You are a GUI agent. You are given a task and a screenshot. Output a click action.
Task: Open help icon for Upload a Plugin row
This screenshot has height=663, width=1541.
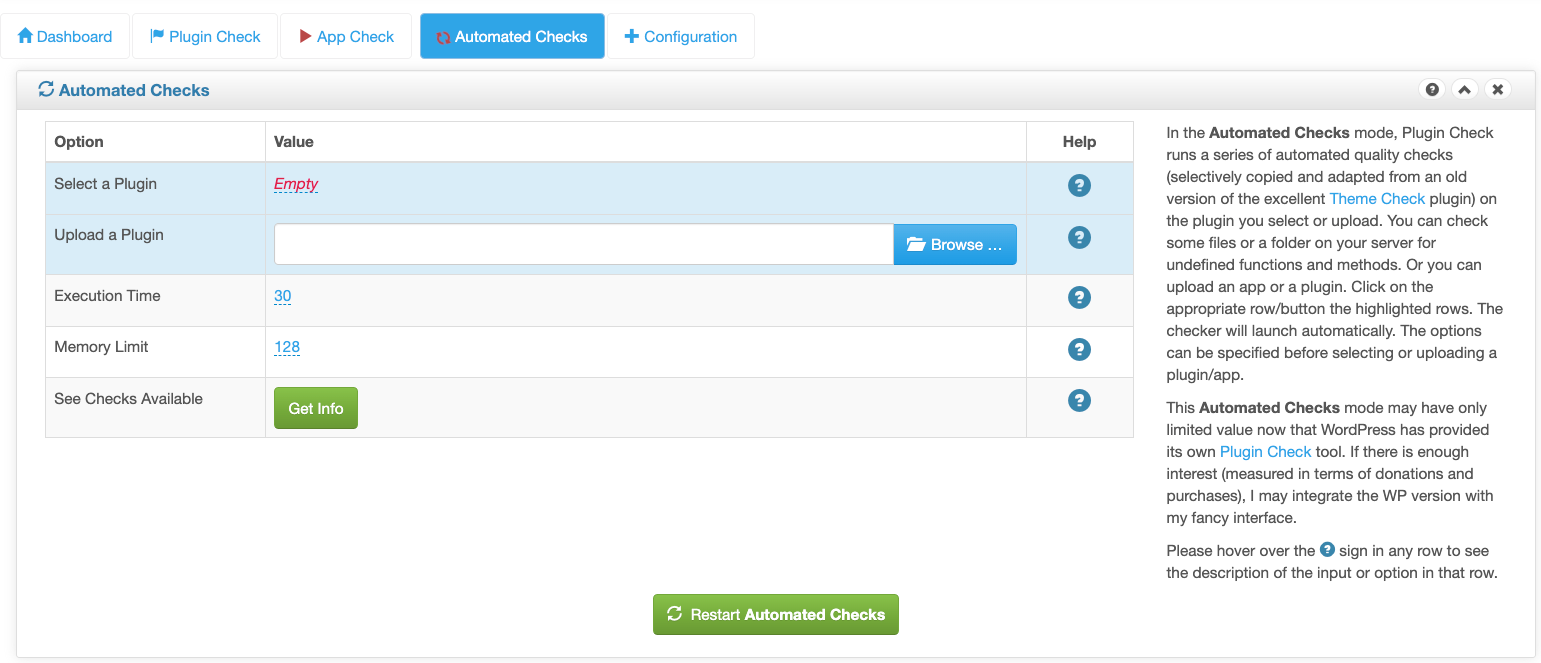(x=1079, y=237)
